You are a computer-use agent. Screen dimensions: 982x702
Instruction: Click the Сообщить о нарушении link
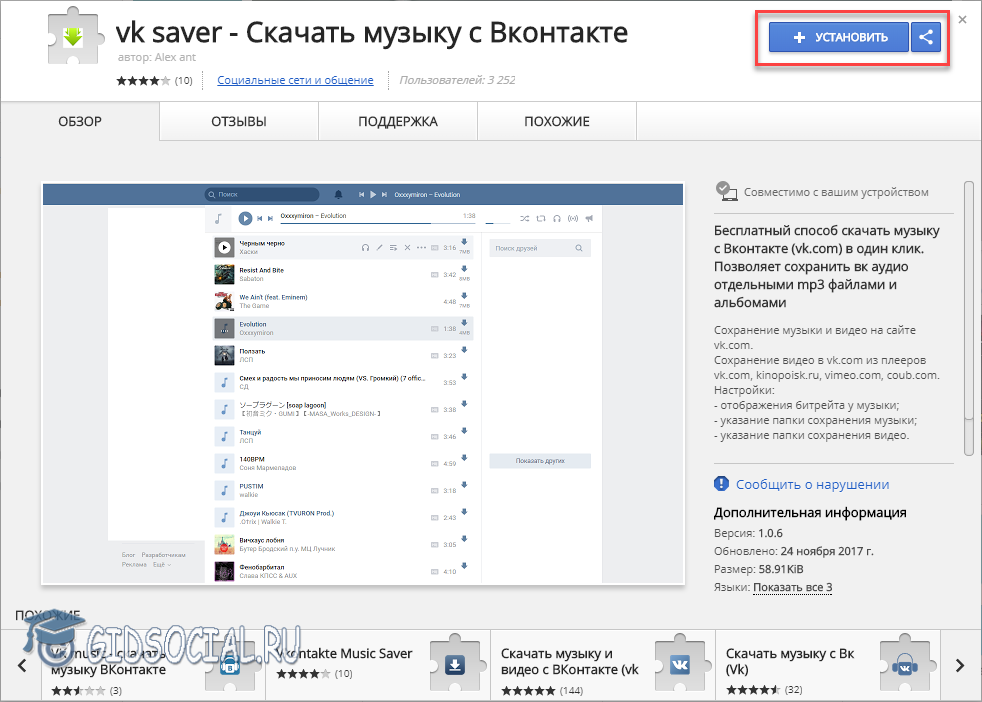point(812,484)
